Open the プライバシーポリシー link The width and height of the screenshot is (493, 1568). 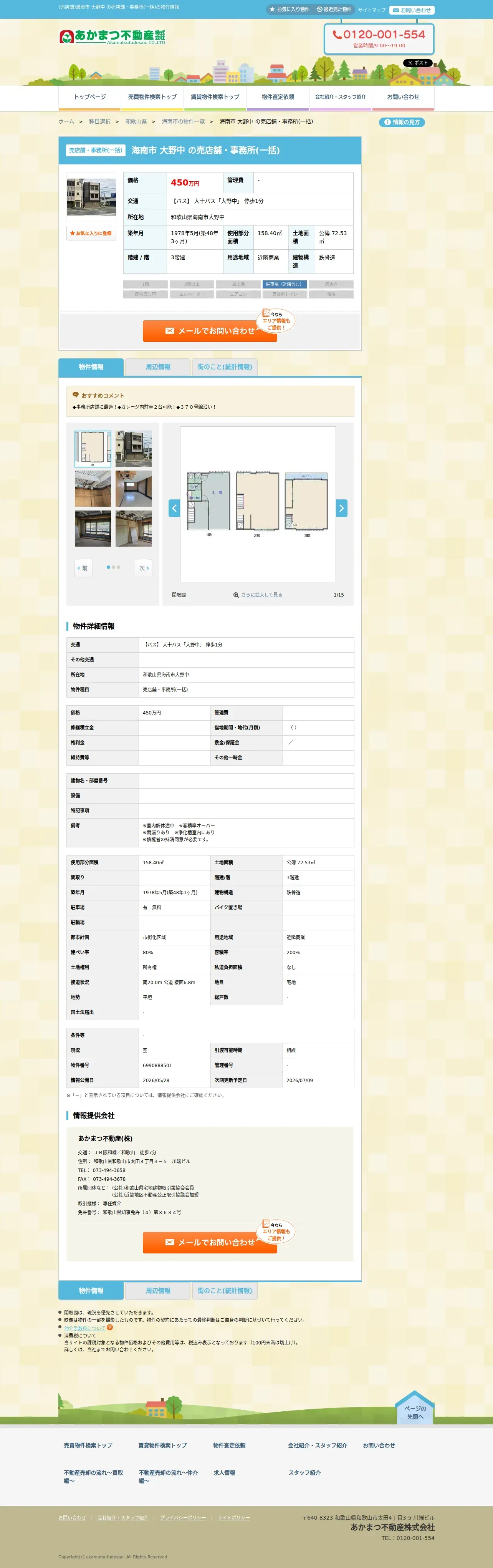click(x=183, y=1517)
